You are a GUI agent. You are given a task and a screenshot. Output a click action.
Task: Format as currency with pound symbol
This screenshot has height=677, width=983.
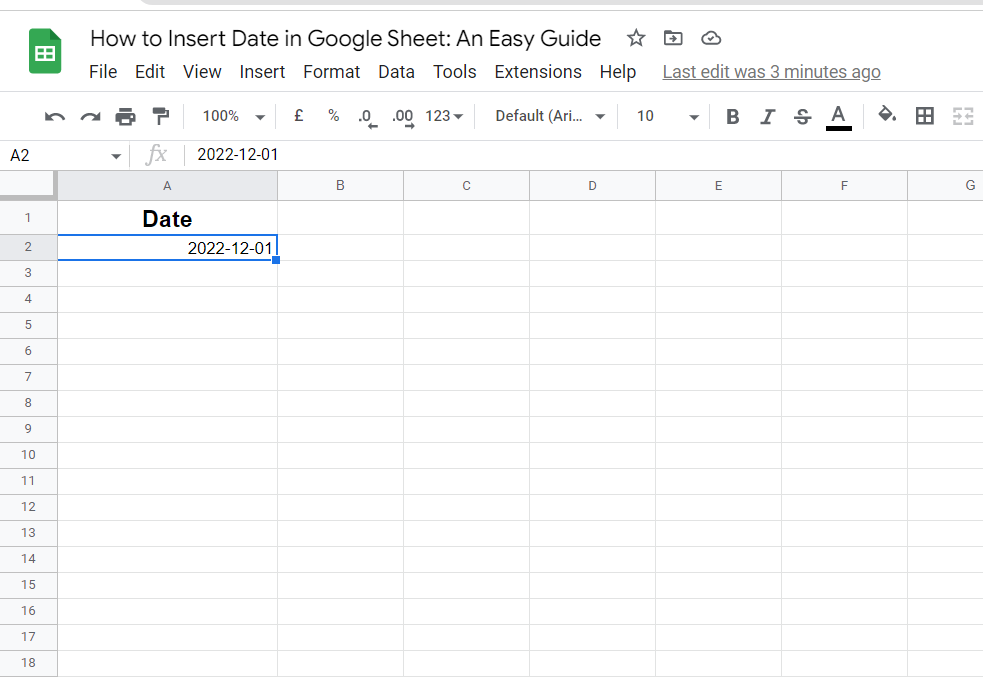coord(299,116)
